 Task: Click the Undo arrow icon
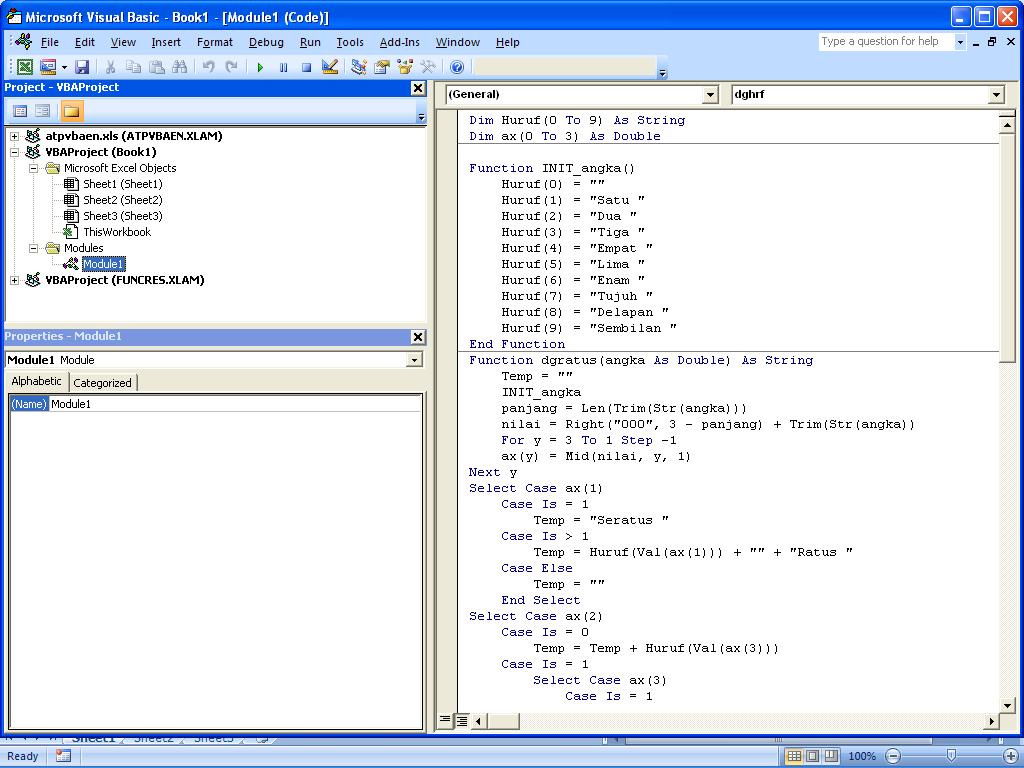(x=208, y=67)
